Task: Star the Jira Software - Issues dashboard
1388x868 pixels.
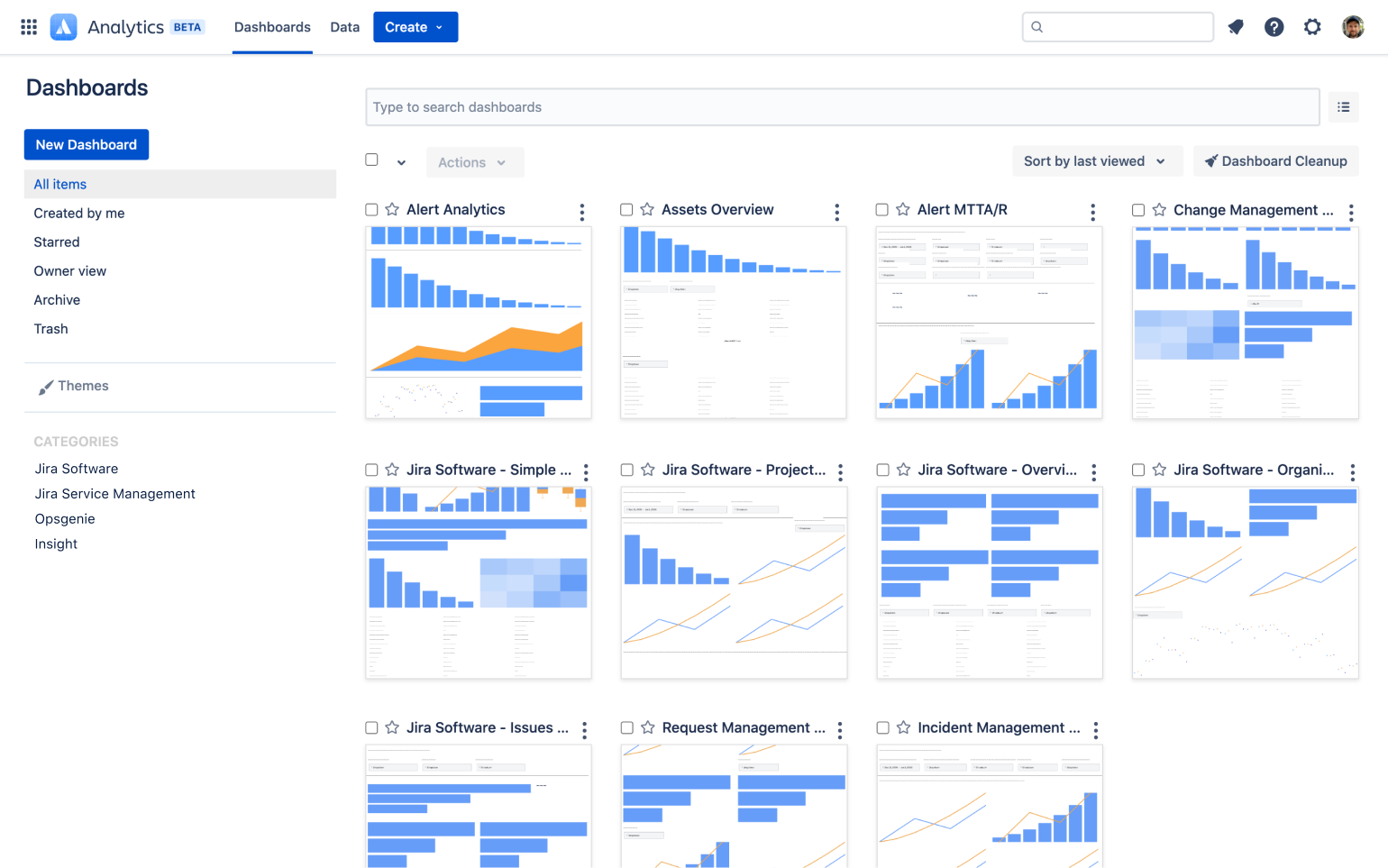Action: [392, 727]
